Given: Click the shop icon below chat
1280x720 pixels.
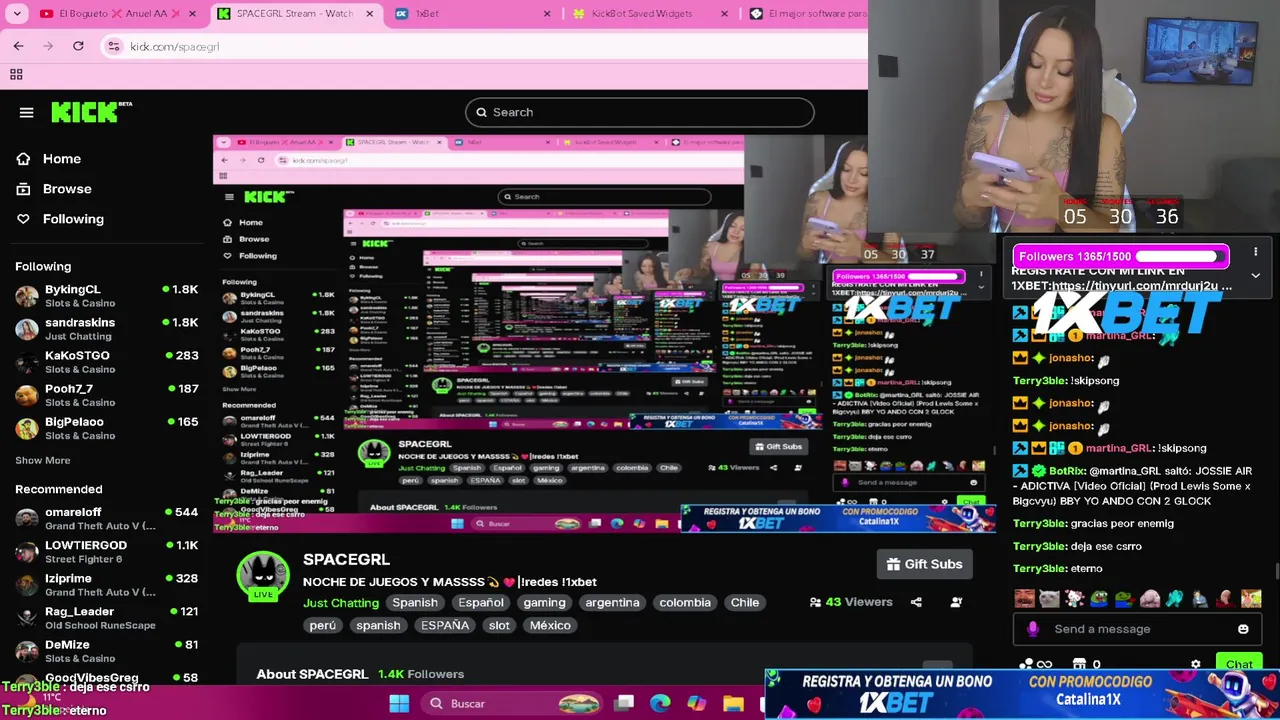Looking at the screenshot, I should pyautogui.click(x=1079, y=664).
